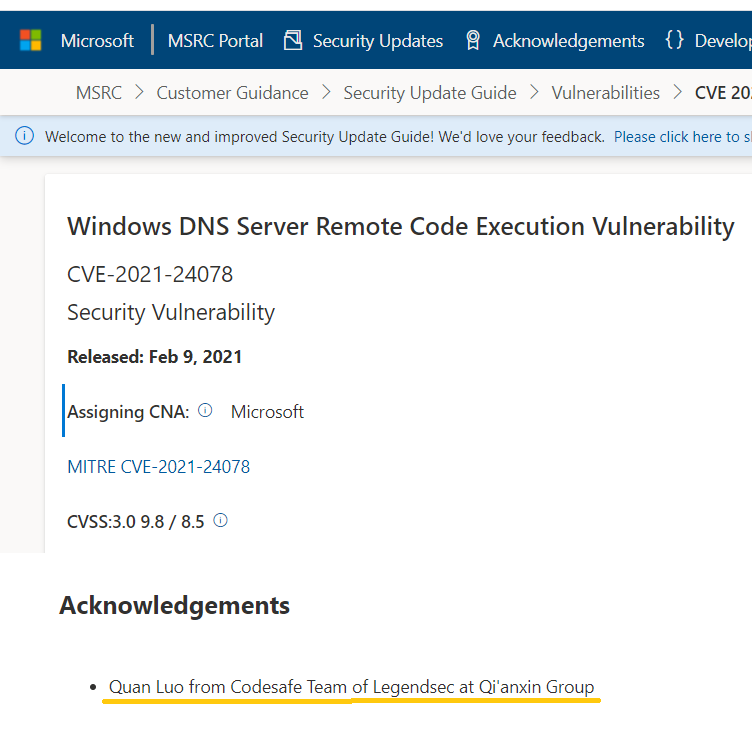Click the Microsoft text in header

click(x=97, y=41)
